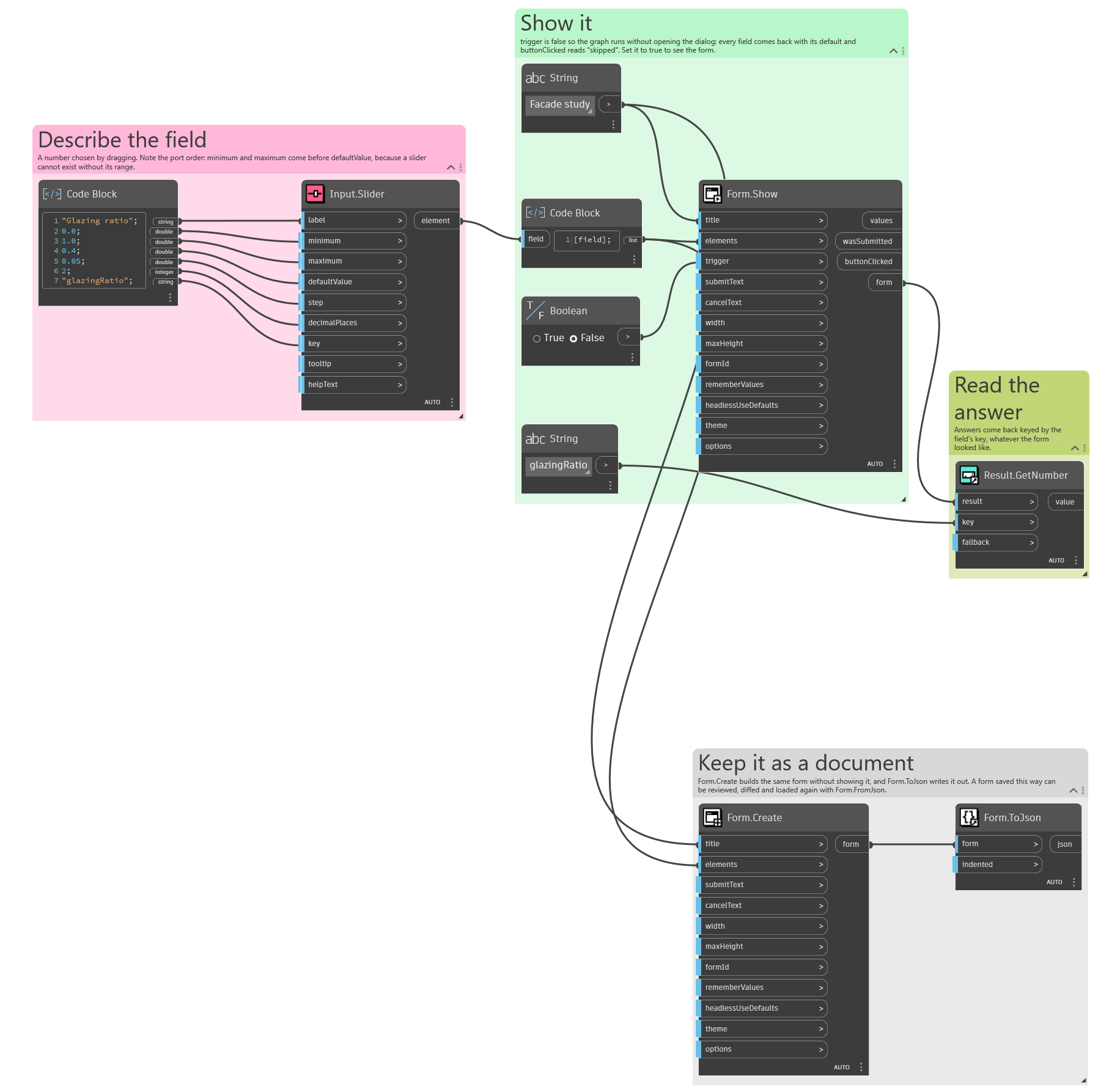The image size is (1120, 1092).
Task: Click the Keep it as a document title
Action: 806,763
